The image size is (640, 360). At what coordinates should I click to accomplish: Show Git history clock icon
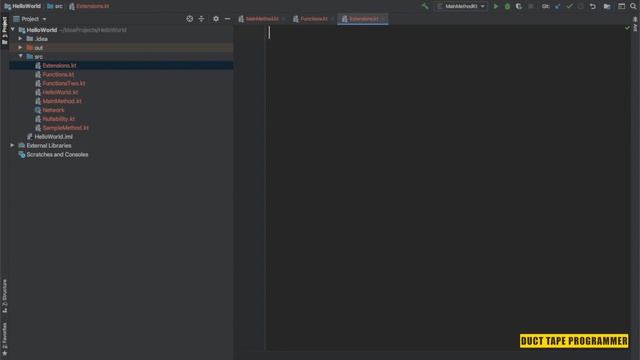(580, 6)
